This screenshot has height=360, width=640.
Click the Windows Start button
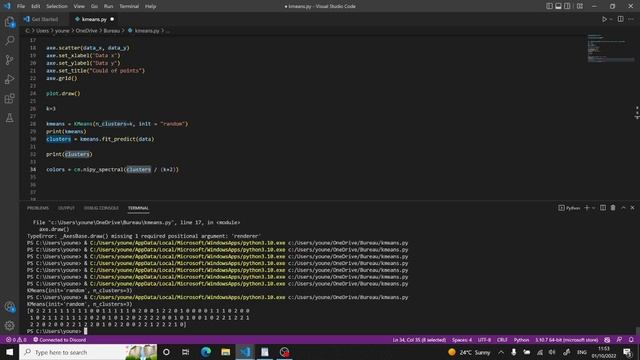[x=9, y=352]
